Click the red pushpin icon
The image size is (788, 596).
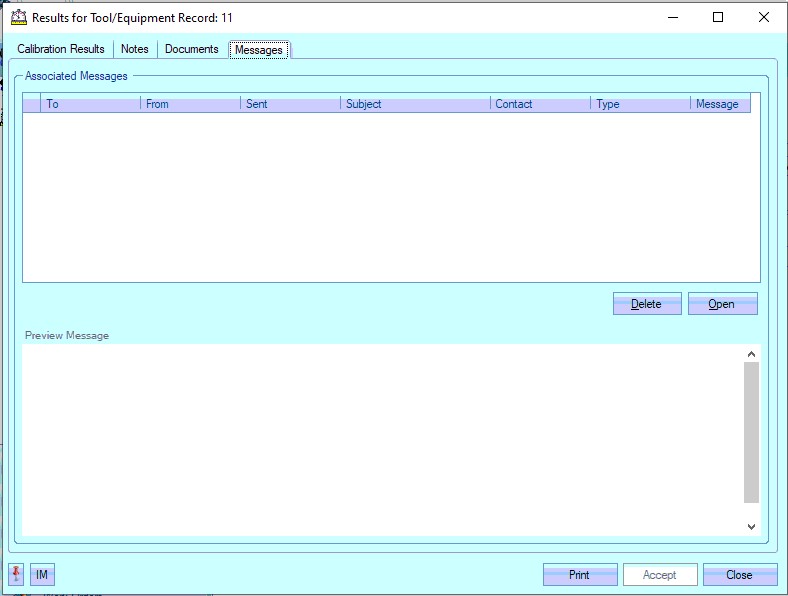(x=17, y=575)
